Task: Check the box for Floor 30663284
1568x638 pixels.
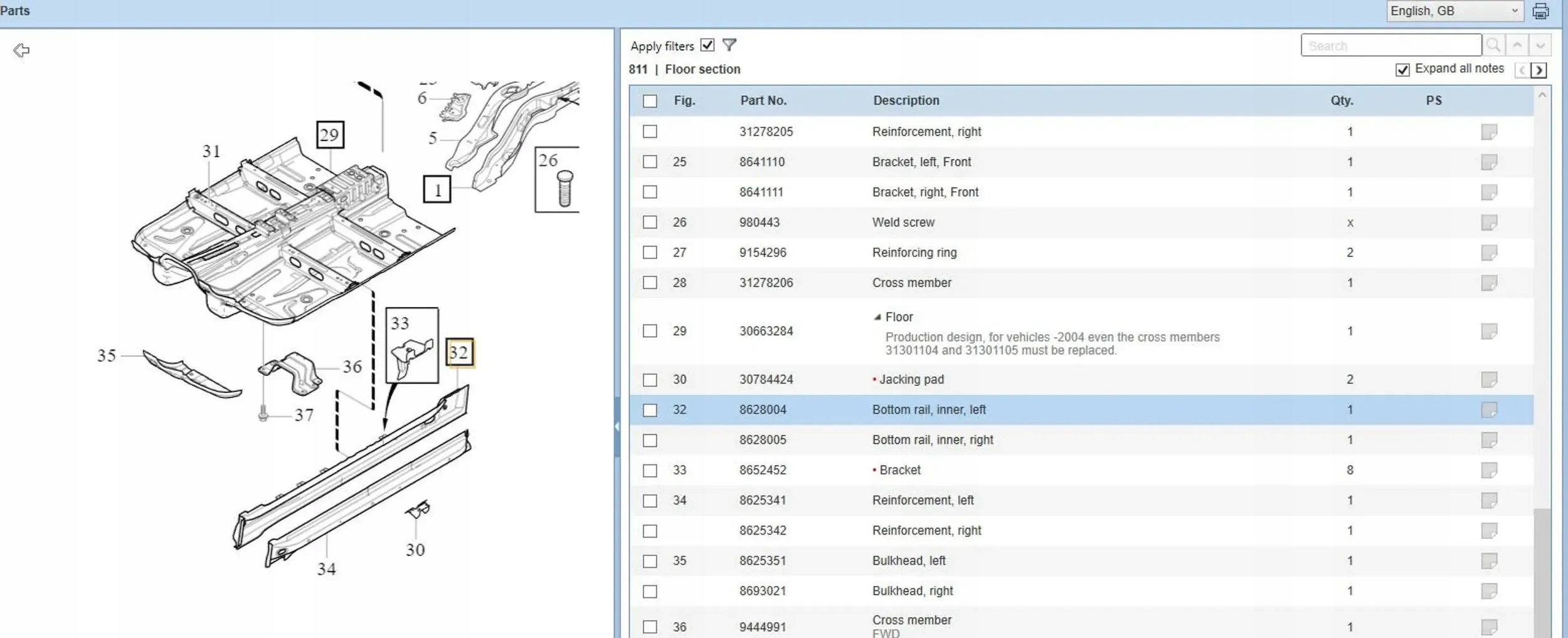Action: (x=650, y=331)
